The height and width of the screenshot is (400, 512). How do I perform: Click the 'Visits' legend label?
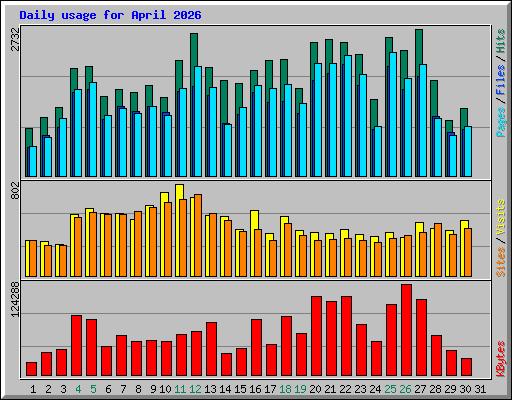501,218
